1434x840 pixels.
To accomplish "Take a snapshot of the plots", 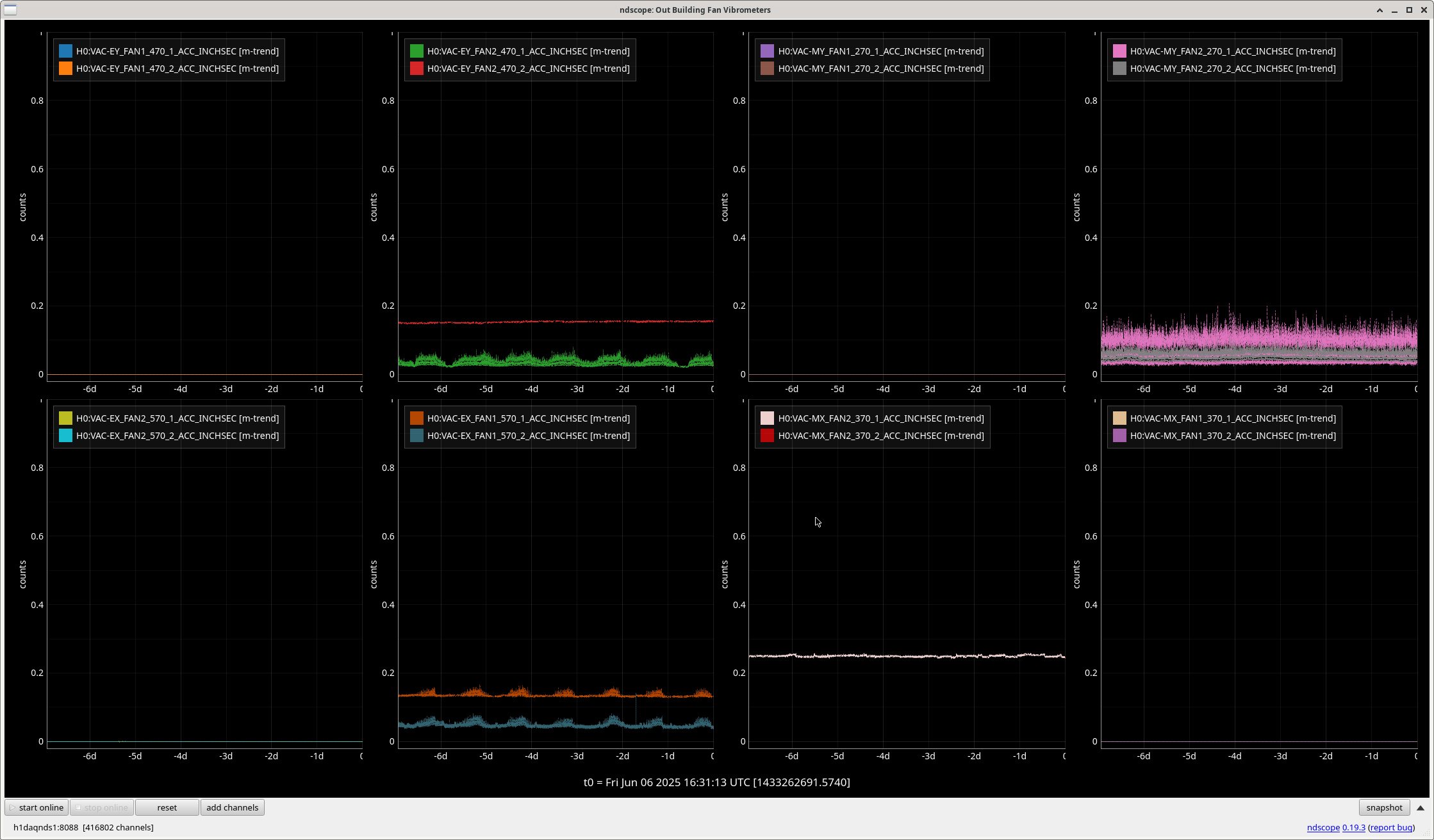I will tap(1384, 807).
